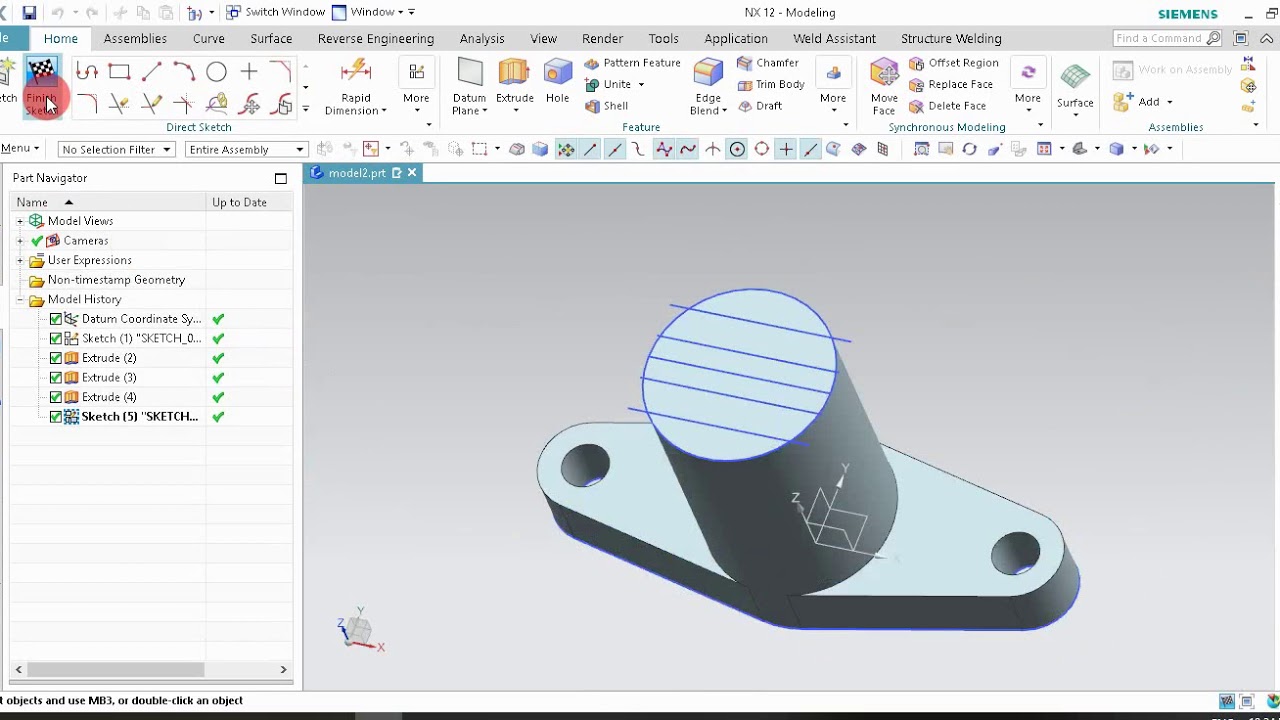Uncheck Sketch (5) in Model History
Image resolution: width=1280 pixels, height=720 pixels.
(56, 417)
